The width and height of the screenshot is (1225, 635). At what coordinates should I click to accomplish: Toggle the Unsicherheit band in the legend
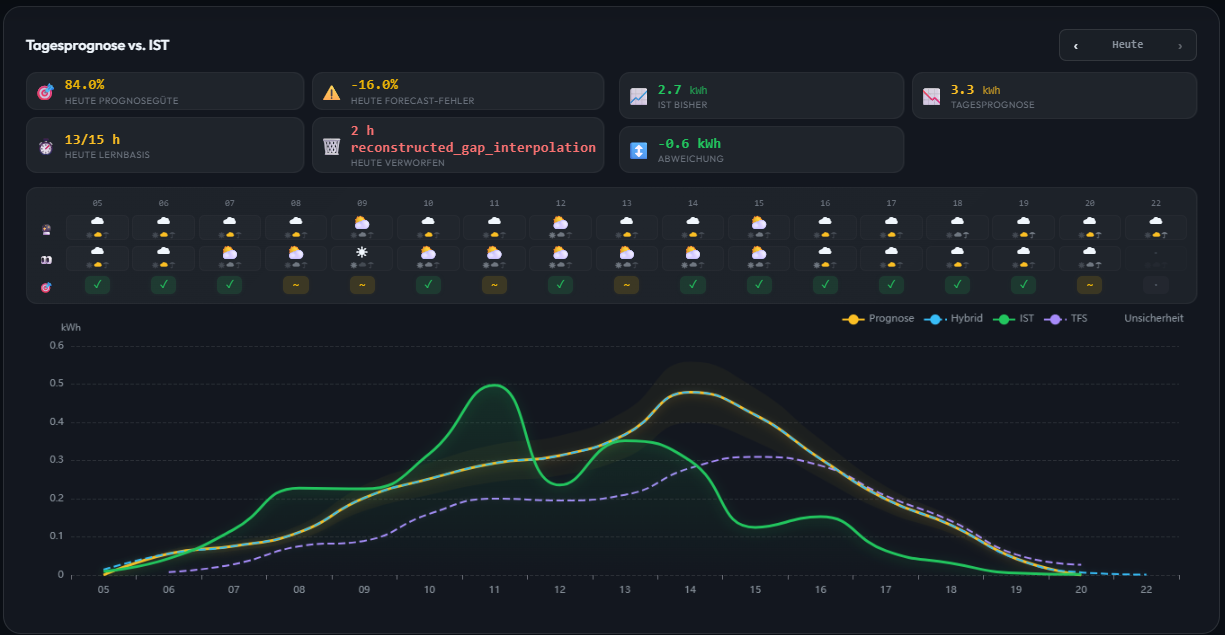(1153, 319)
